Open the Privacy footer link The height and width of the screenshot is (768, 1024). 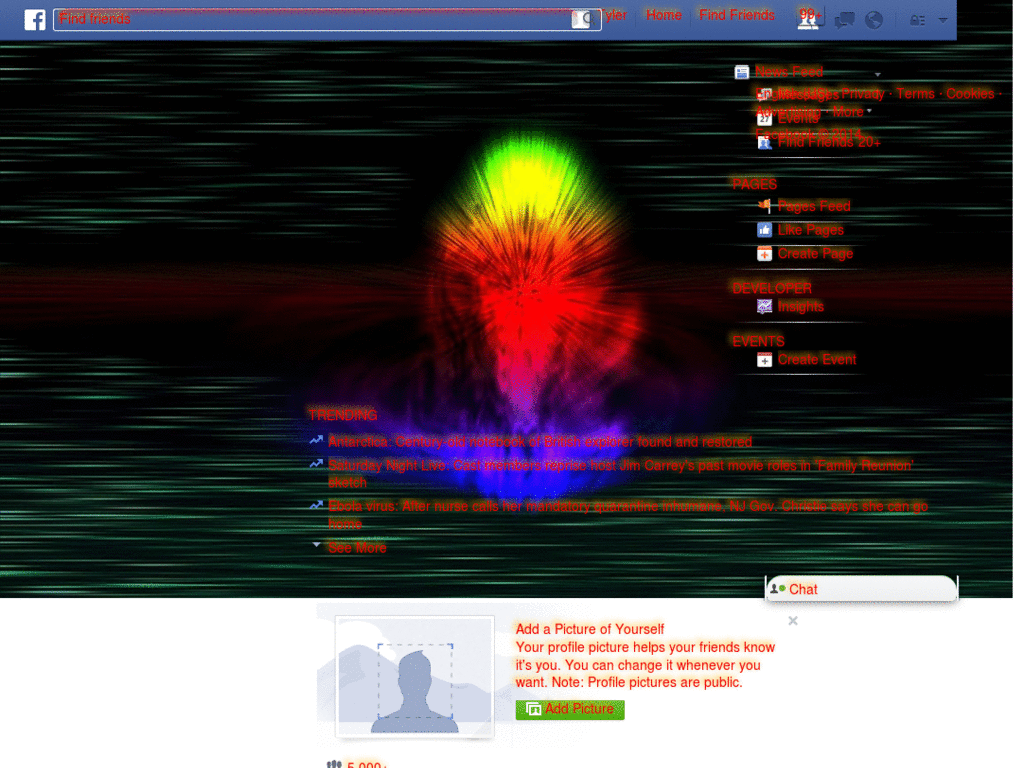[x=863, y=93]
